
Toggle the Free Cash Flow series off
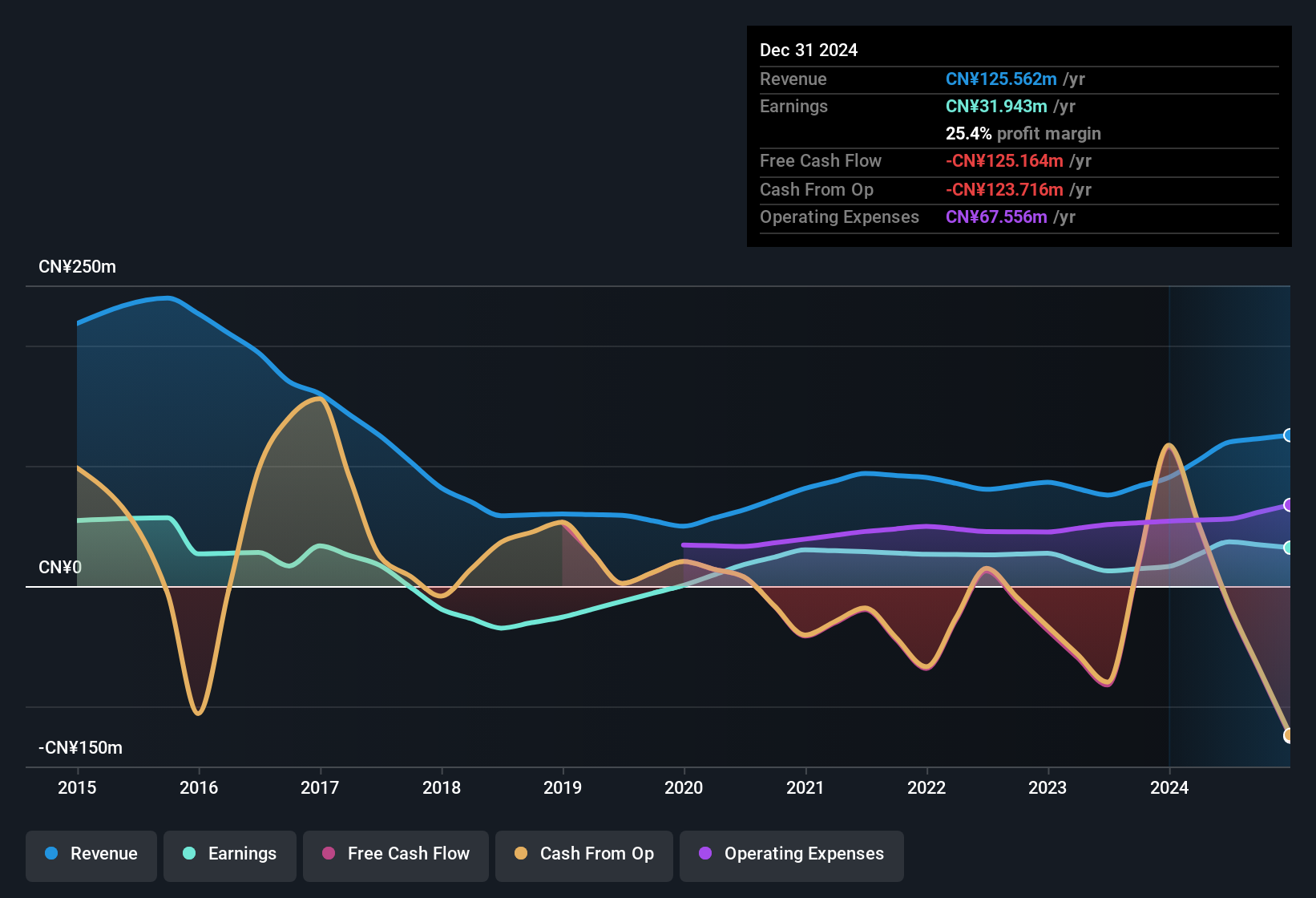(x=395, y=855)
